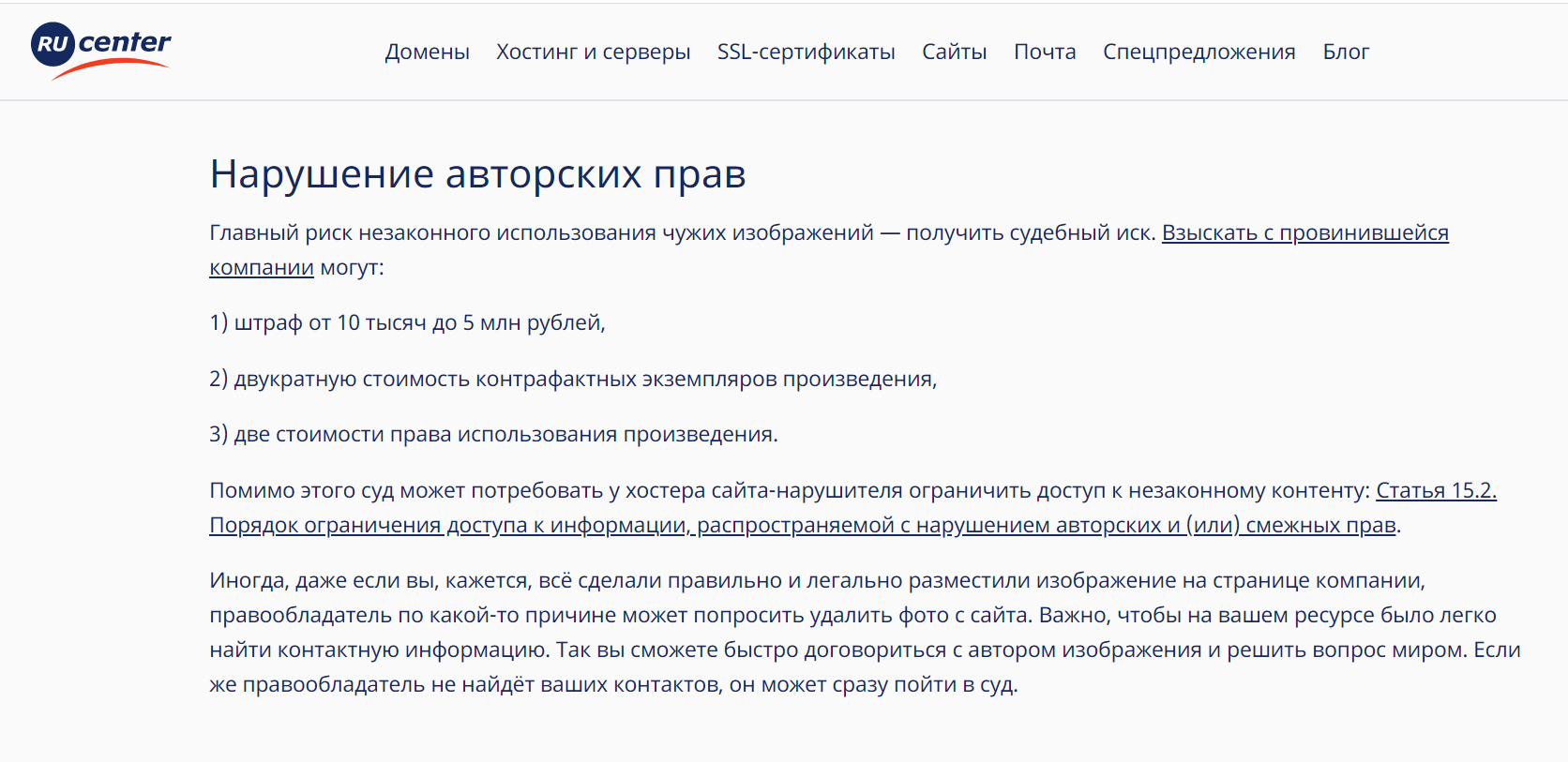Viewport: 1568px width, 762px height.
Task: Click the text штраф от 10 тысяч до 5 млн рублей
Action: [407, 322]
